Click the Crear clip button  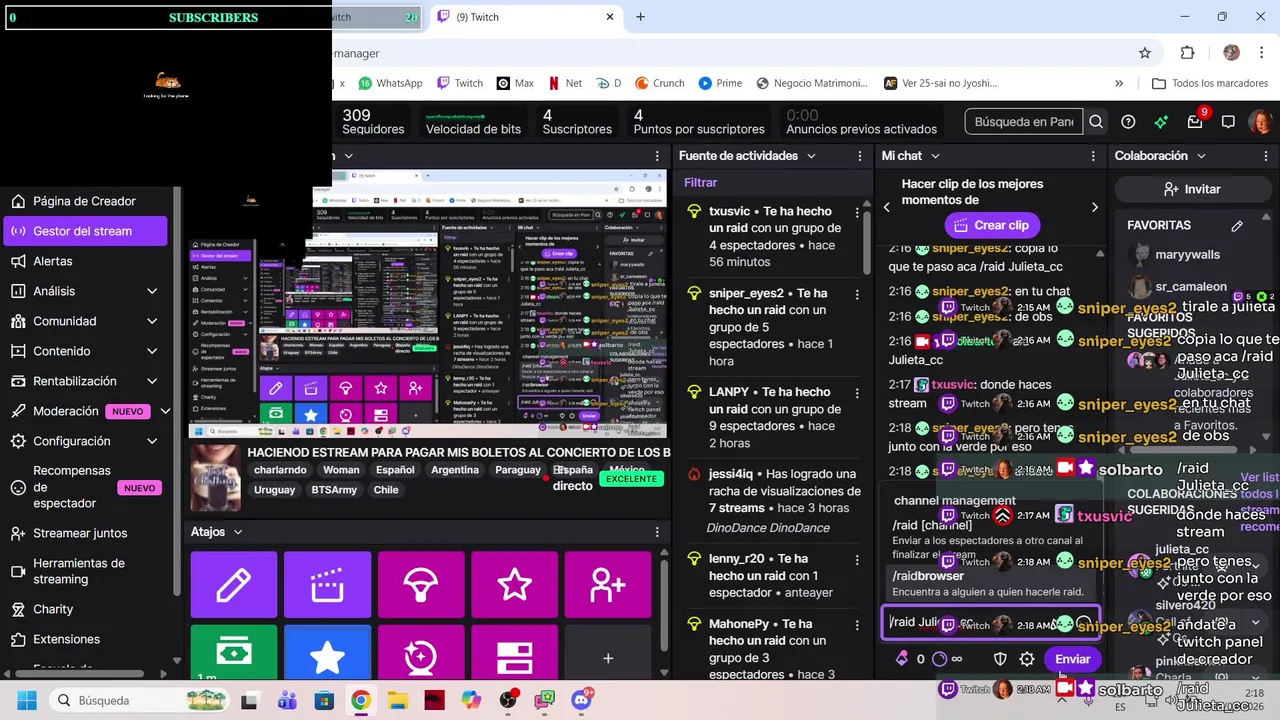991,225
